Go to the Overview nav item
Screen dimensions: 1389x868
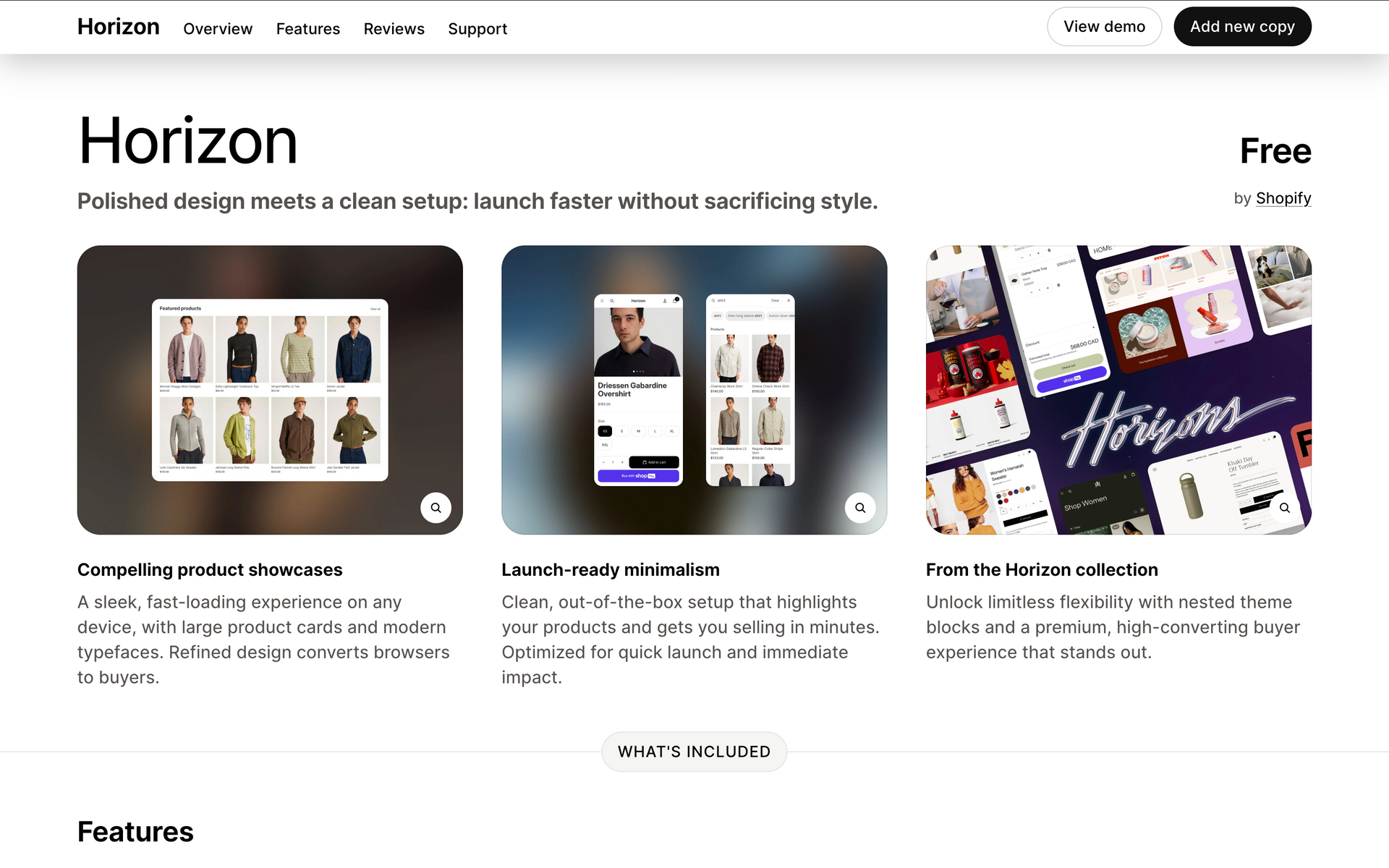point(218,29)
